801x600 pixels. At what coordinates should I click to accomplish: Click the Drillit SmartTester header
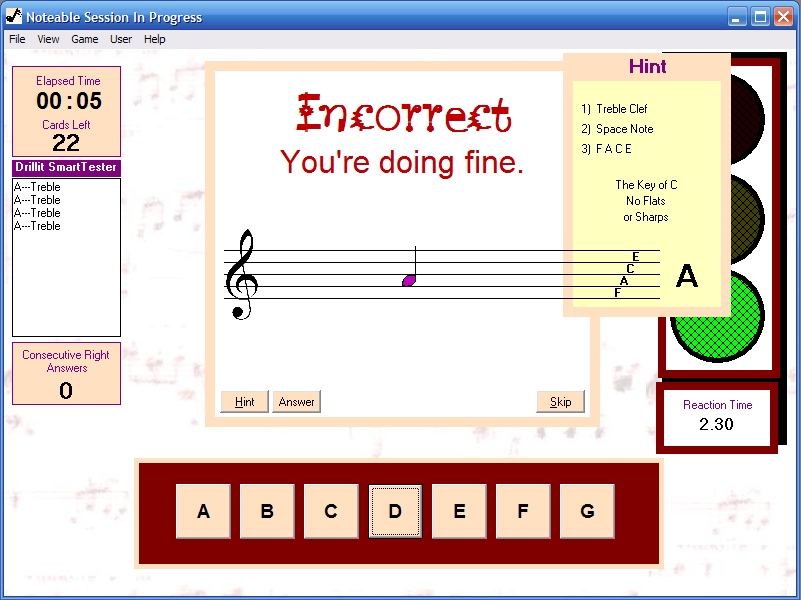click(66, 167)
